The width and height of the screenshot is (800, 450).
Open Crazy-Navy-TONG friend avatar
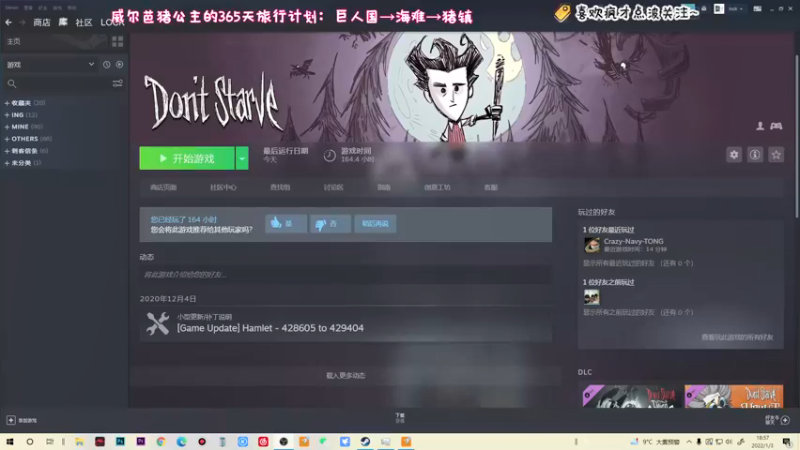tap(592, 245)
